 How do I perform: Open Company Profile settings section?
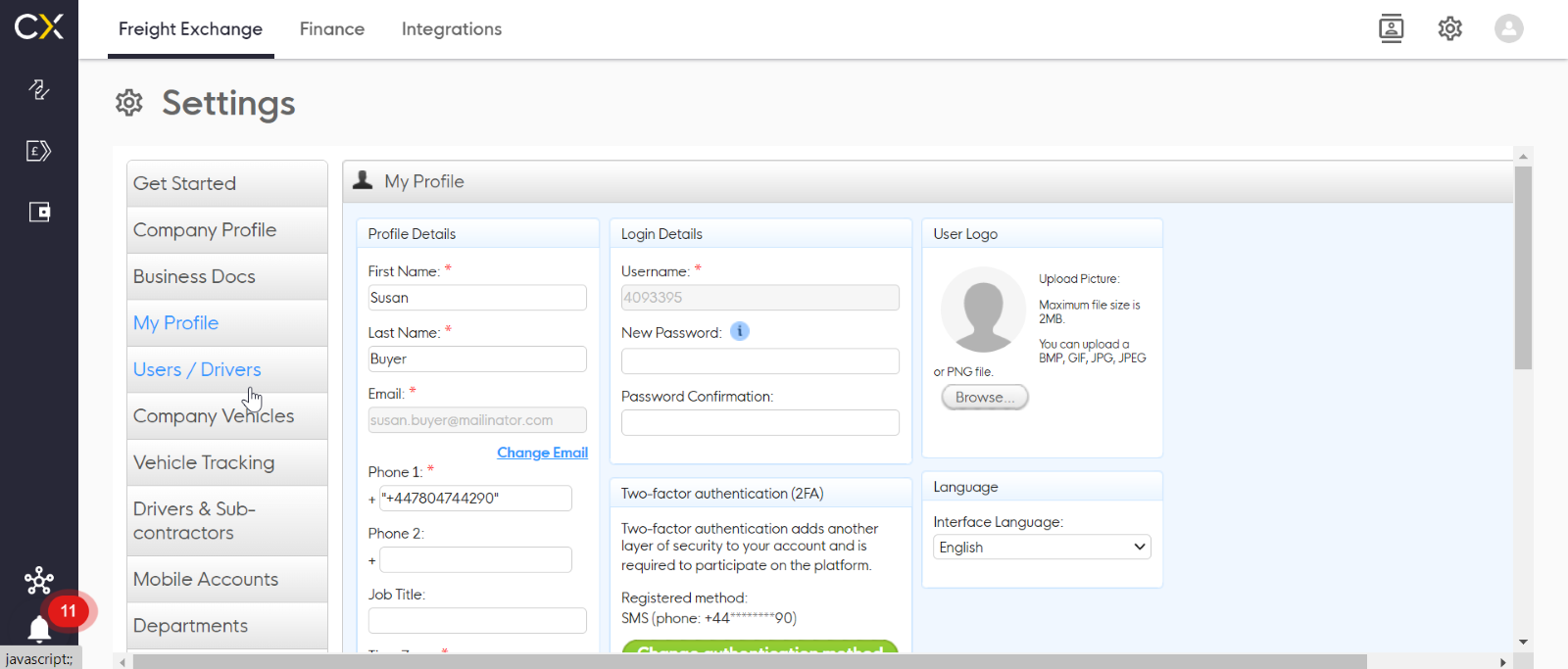point(227,230)
